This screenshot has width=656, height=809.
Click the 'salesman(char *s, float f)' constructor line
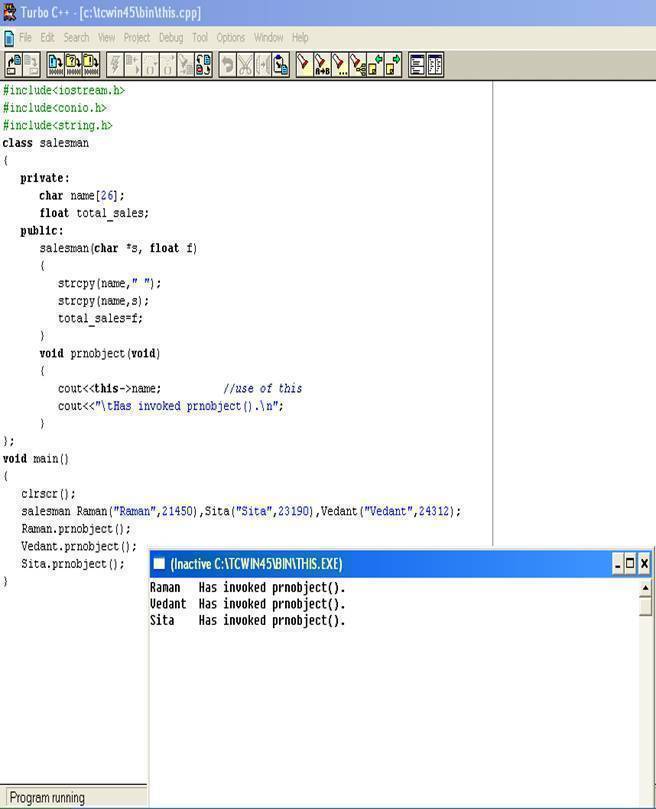tap(118, 248)
